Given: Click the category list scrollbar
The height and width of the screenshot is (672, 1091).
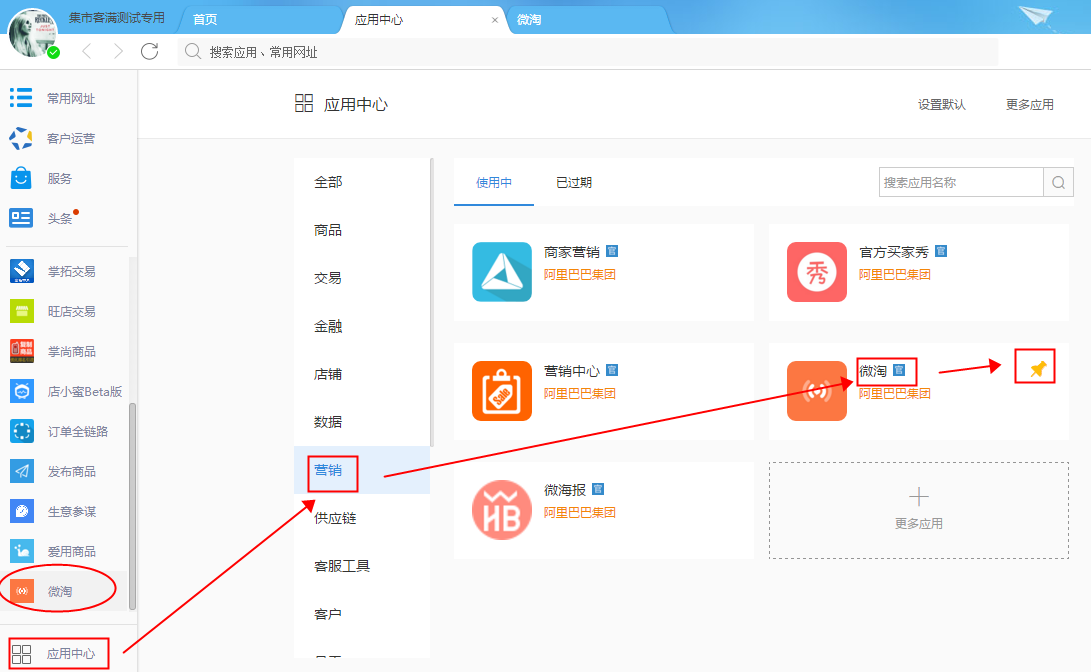Looking at the screenshot, I should 432,303.
